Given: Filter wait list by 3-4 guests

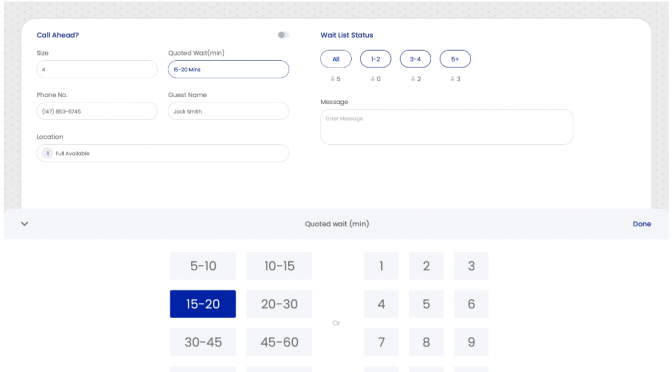Looking at the screenshot, I should coord(415,59).
